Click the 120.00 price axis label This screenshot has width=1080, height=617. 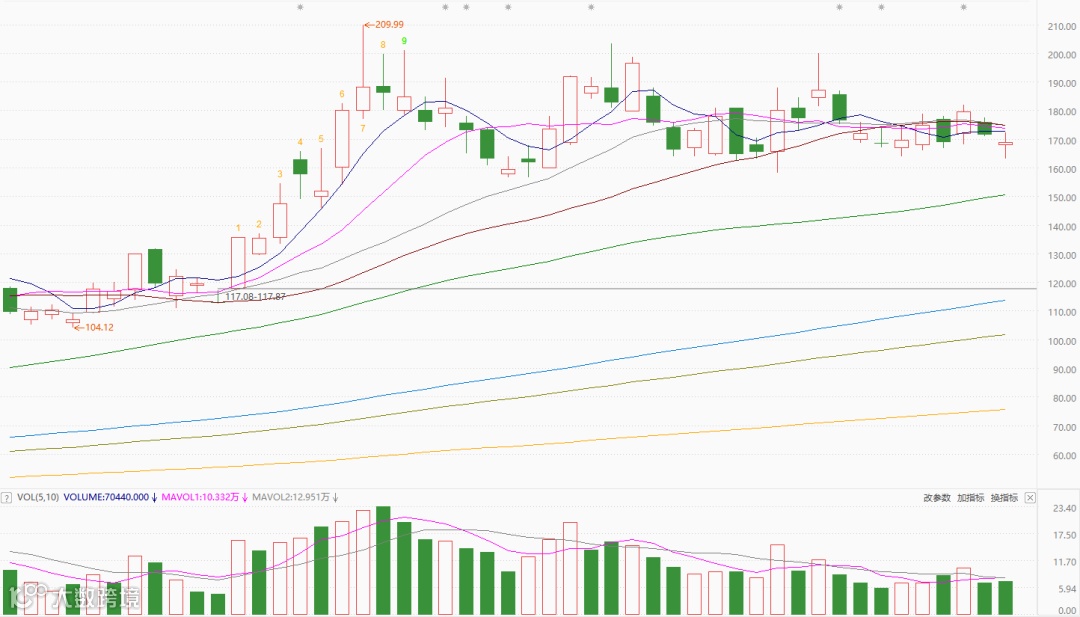(1061, 284)
